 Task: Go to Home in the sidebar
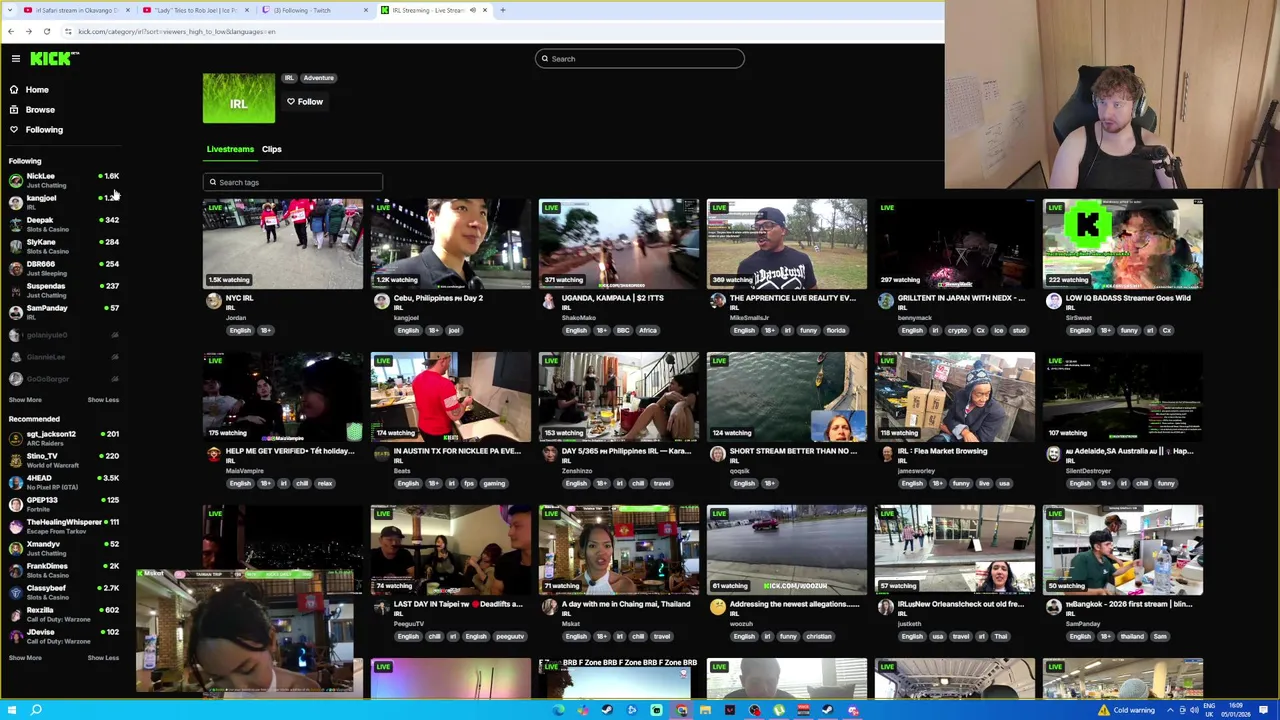tap(36, 90)
